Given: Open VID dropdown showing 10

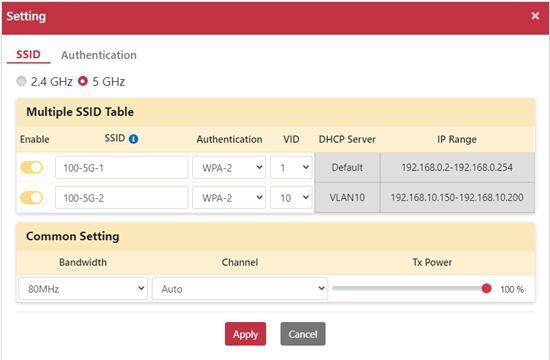Looking at the screenshot, I should click(x=291, y=198).
